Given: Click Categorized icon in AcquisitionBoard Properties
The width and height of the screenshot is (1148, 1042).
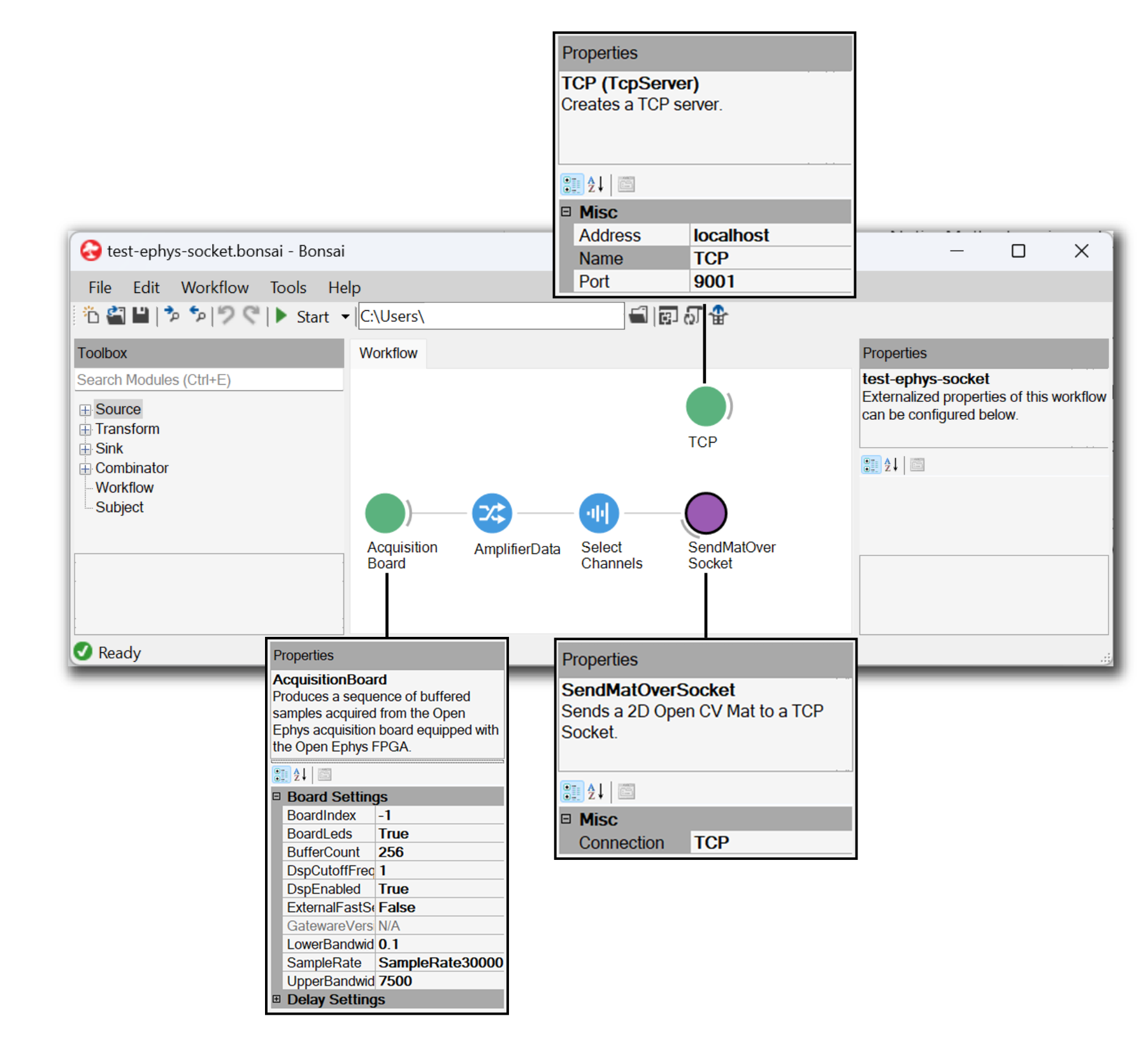Looking at the screenshot, I should [x=281, y=774].
